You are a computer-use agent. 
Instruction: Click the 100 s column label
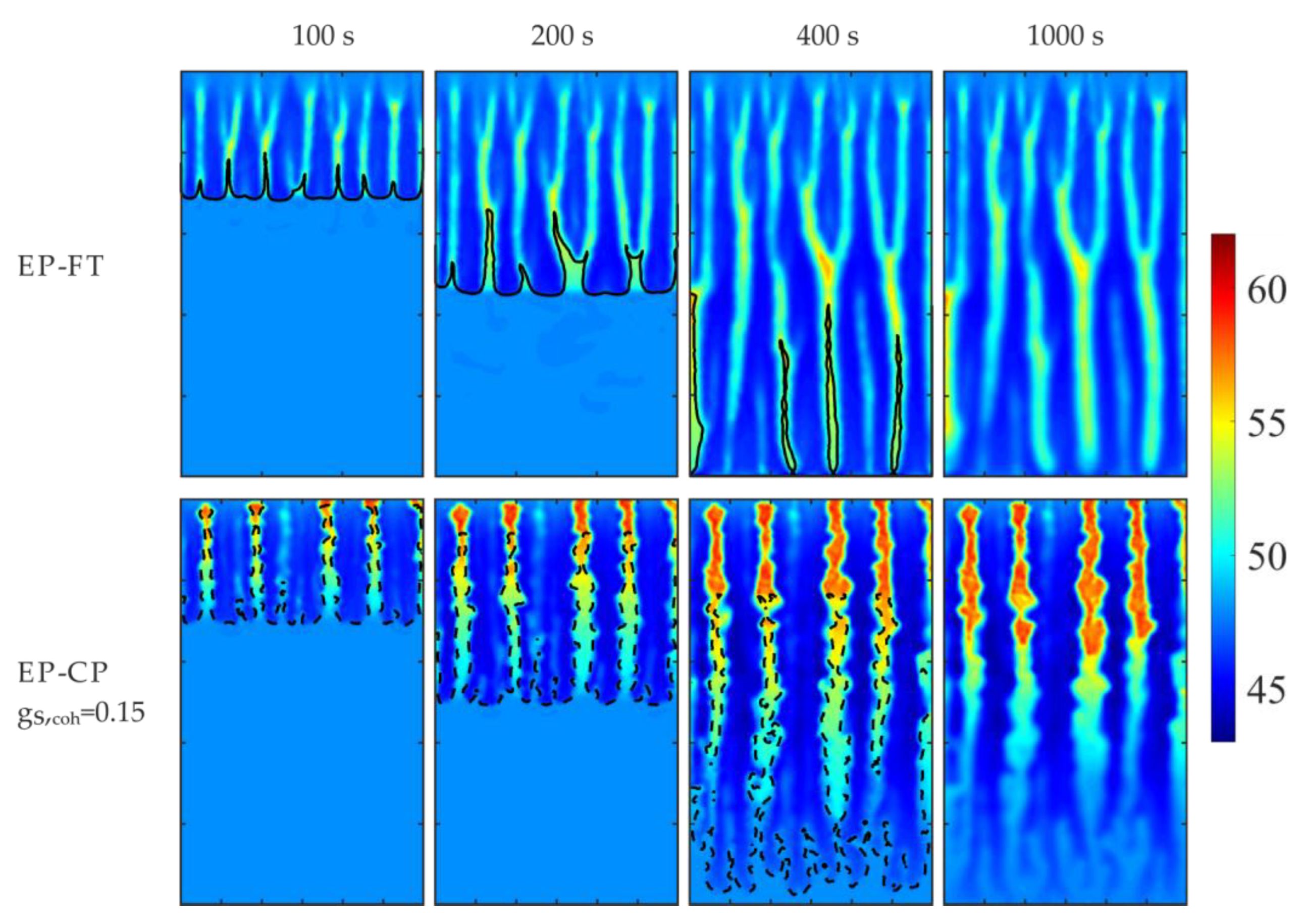[323, 36]
